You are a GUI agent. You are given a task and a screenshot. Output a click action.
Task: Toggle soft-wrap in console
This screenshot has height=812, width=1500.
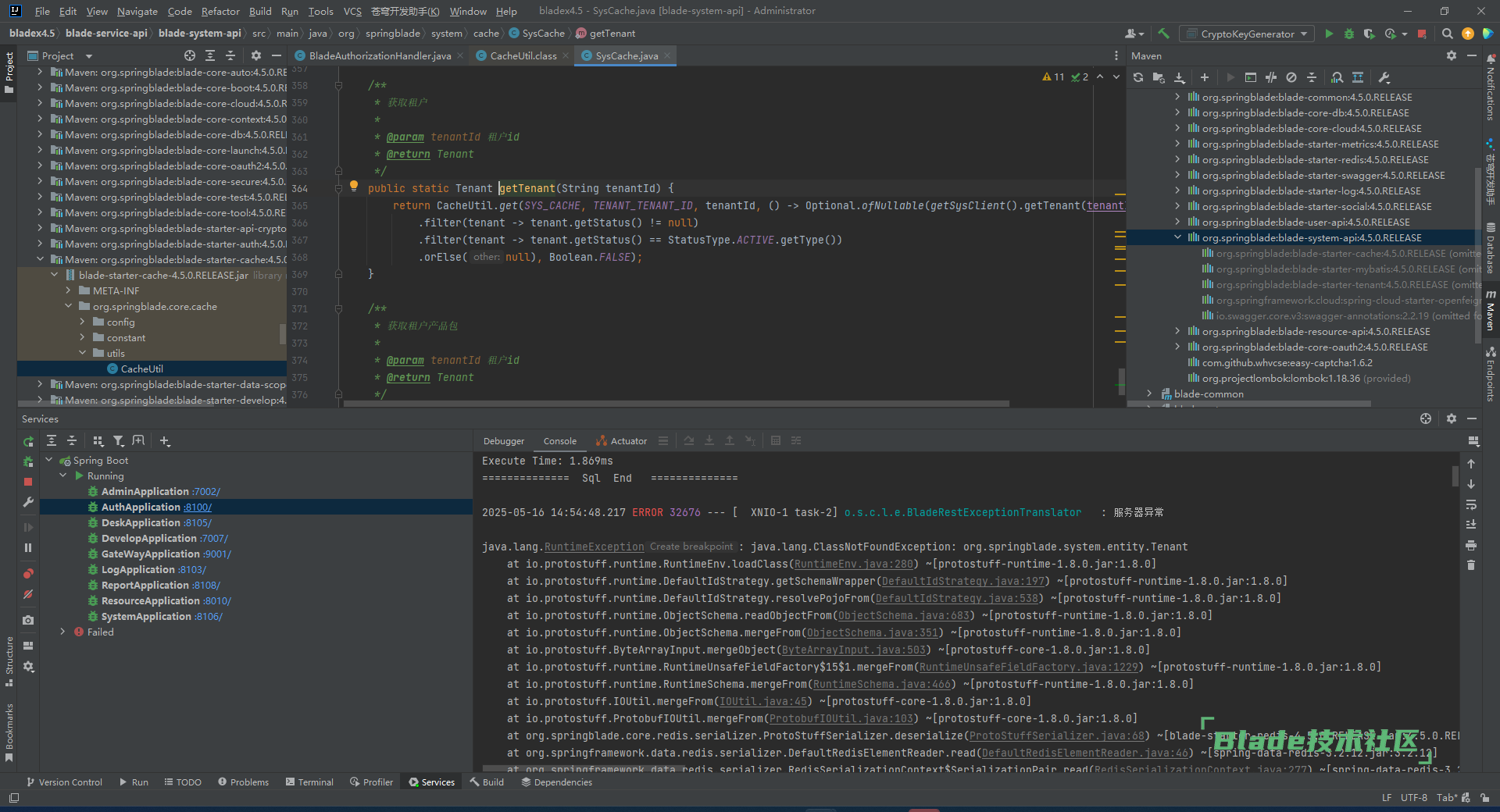1471,504
